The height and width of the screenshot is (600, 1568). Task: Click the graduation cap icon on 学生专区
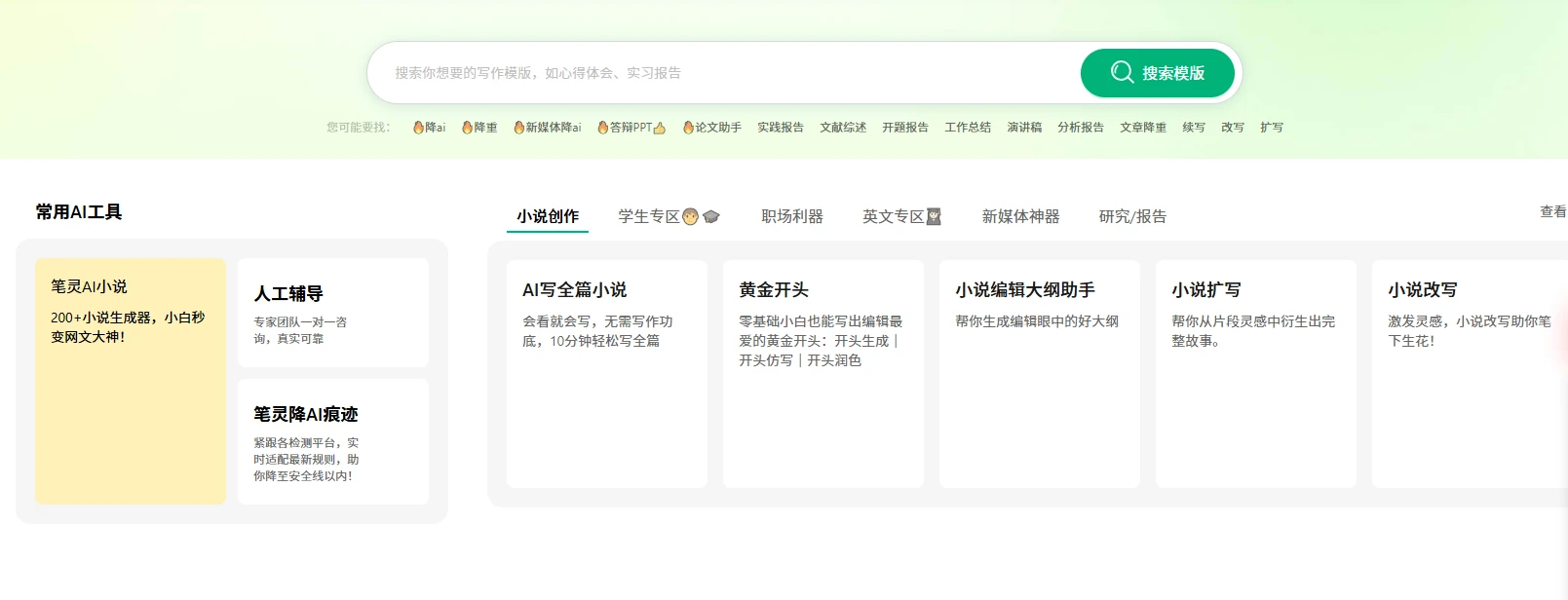pyautogui.click(x=711, y=216)
